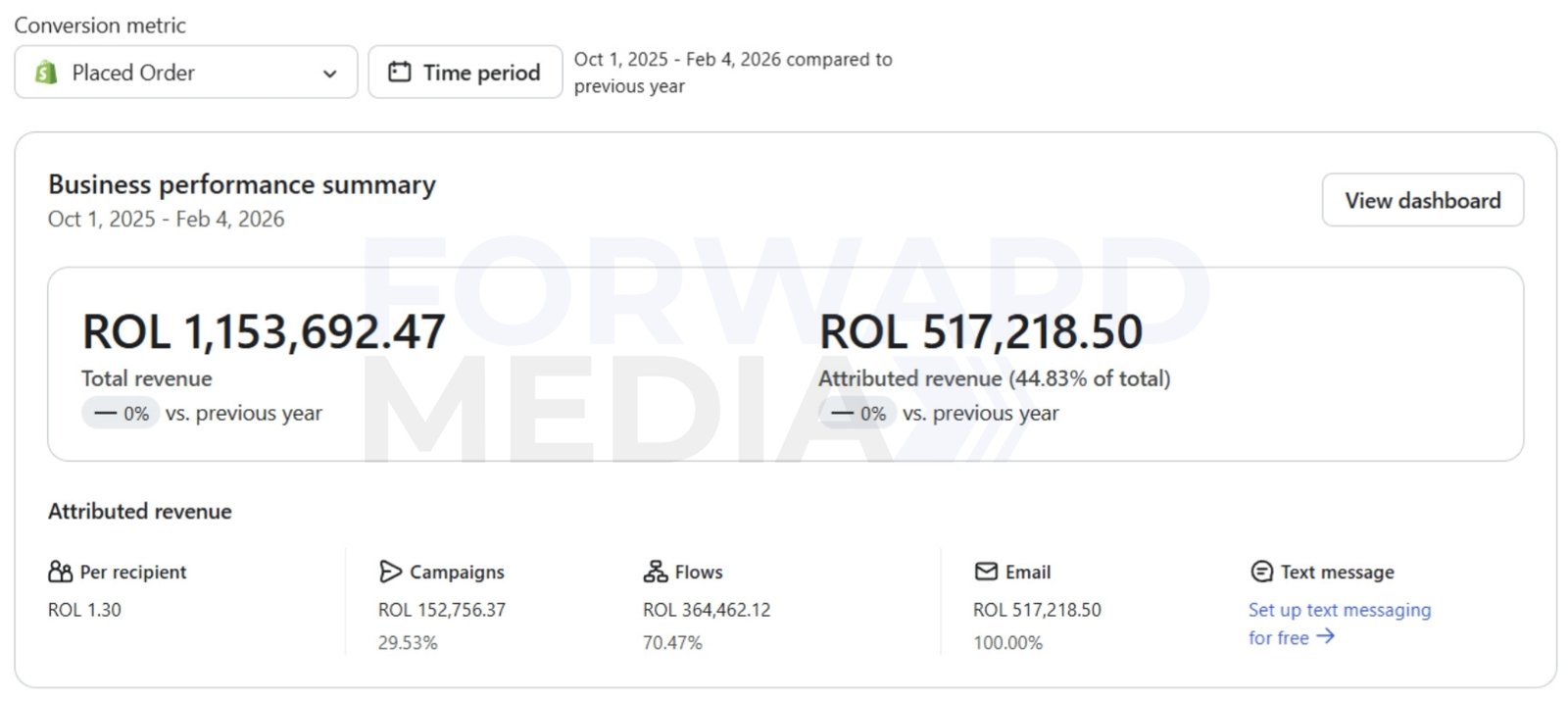
Task: Click the Text message bubble icon
Action: (x=1262, y=572)
